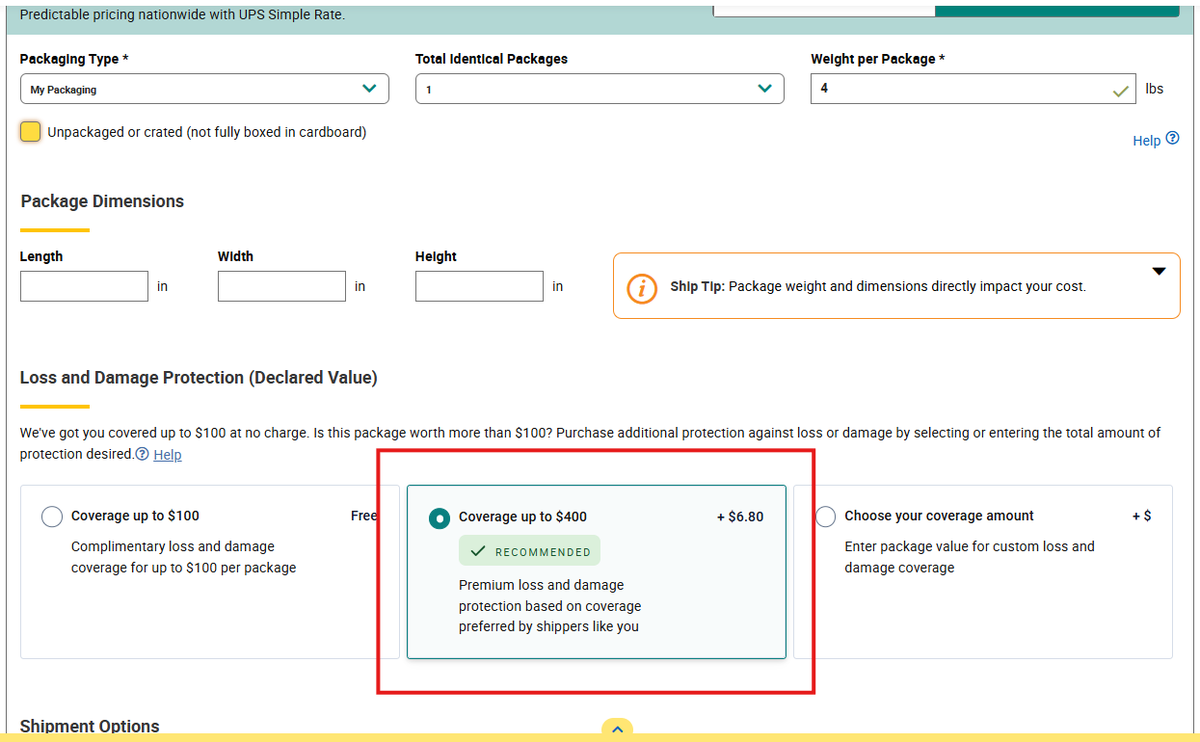Select the Choose your coverage amount radio button
1200x742 pixels.
coord(825,517)
